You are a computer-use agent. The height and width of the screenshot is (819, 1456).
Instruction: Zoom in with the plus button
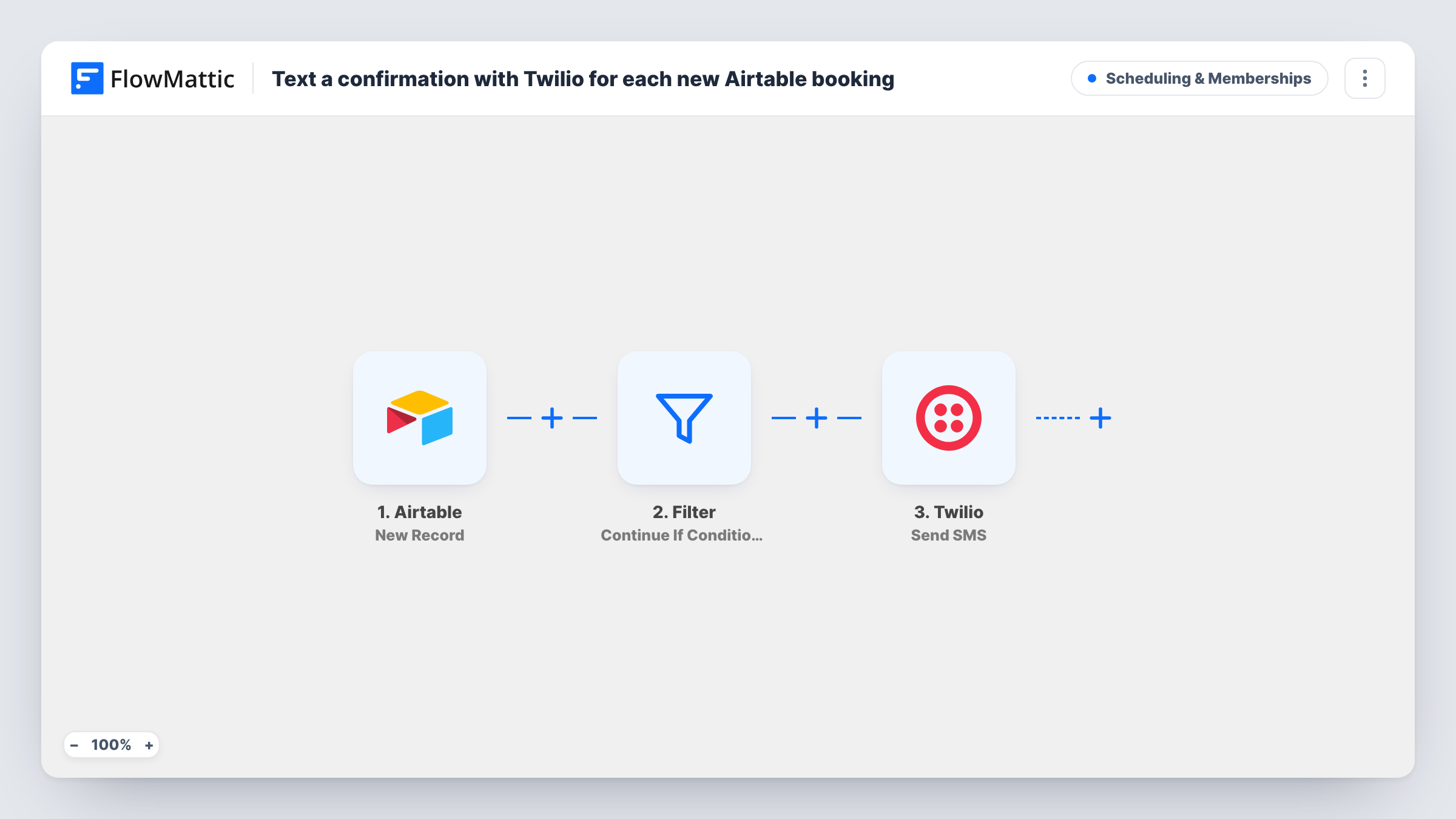(149, 745)
